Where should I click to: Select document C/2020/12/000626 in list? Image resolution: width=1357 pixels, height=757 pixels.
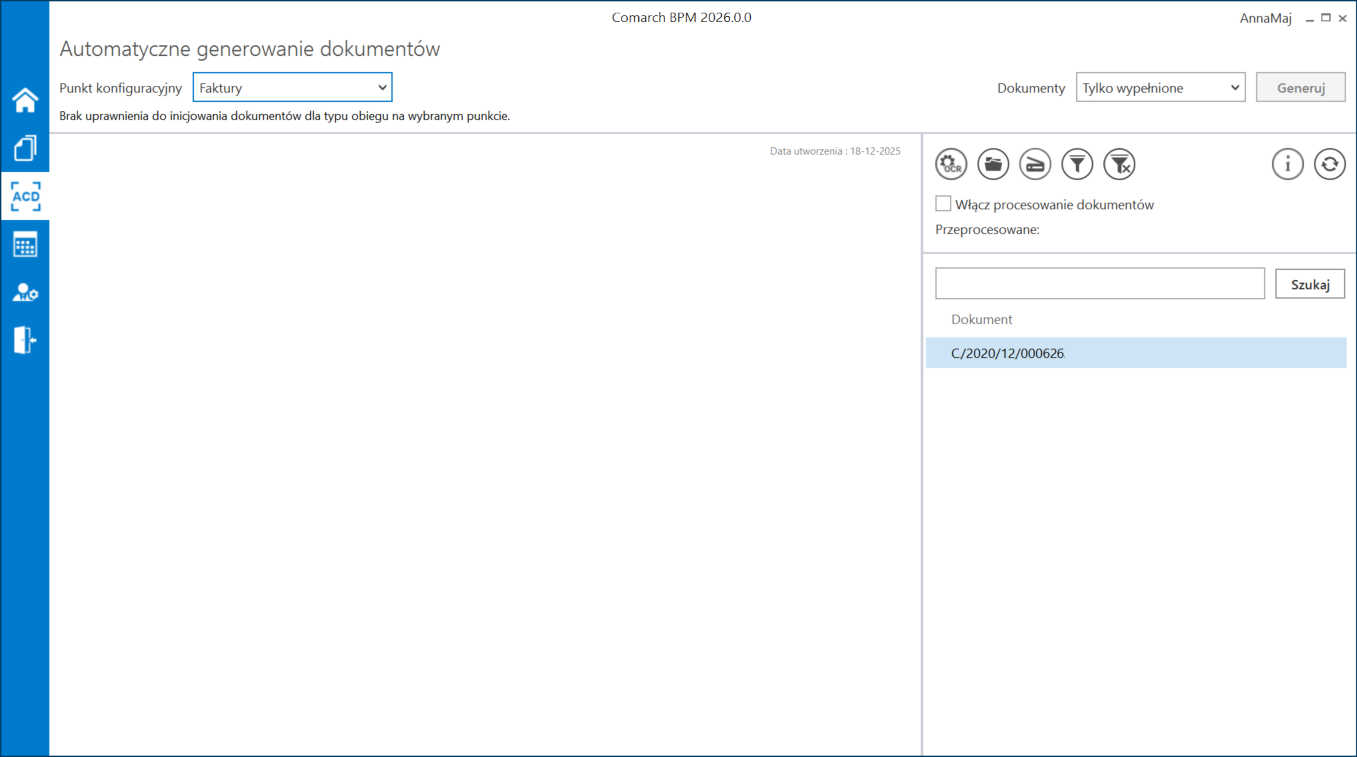point(1008,353)
